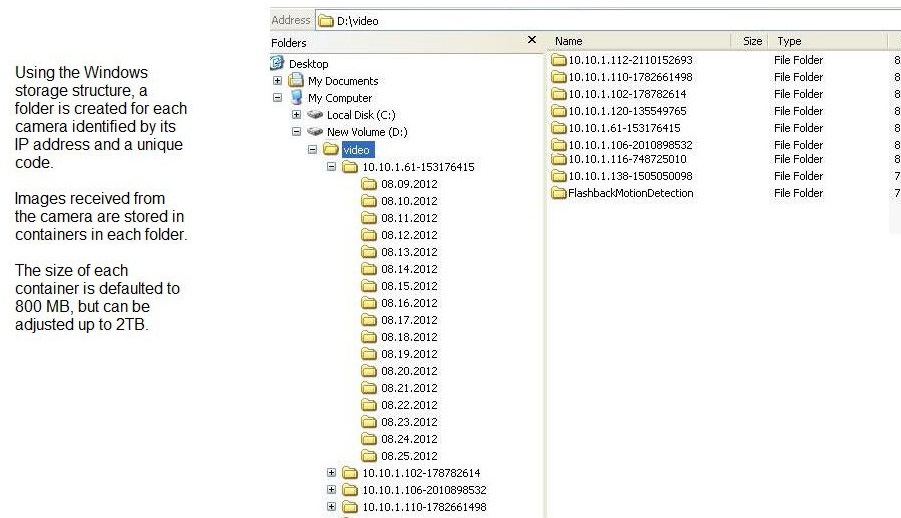Collapse the My Computer tree node
Screen dimensions: 901x518
pos(277,98)
